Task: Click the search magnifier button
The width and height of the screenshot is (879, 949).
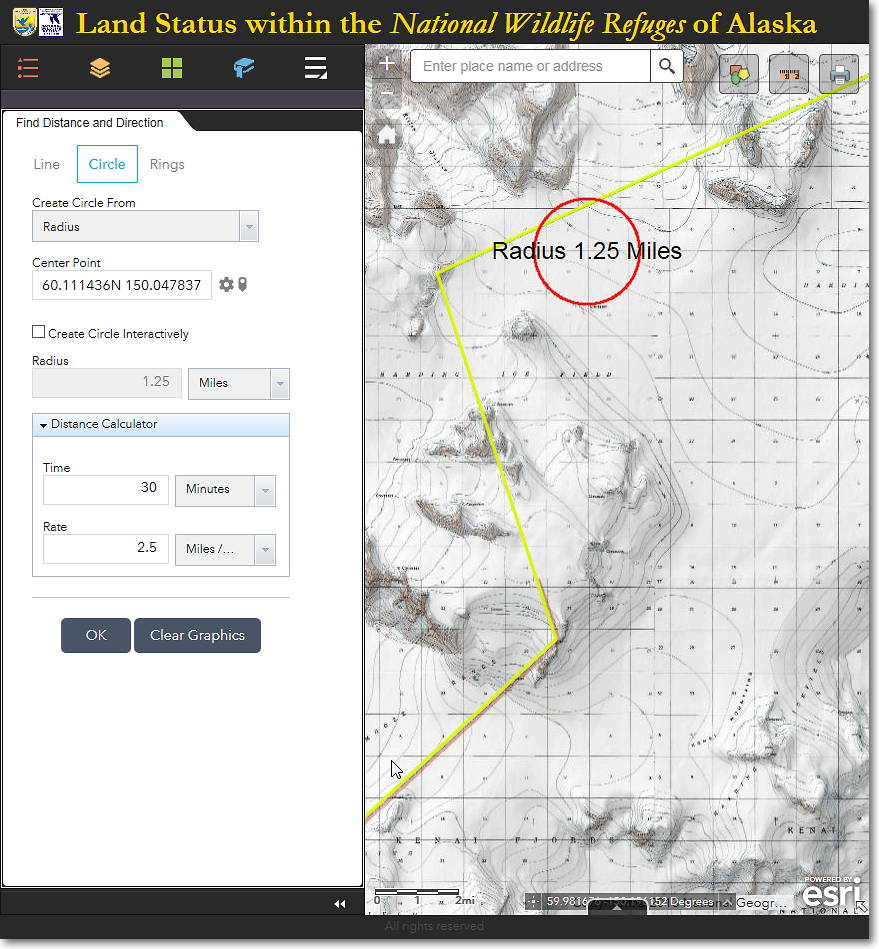Action: coord(667,67)
